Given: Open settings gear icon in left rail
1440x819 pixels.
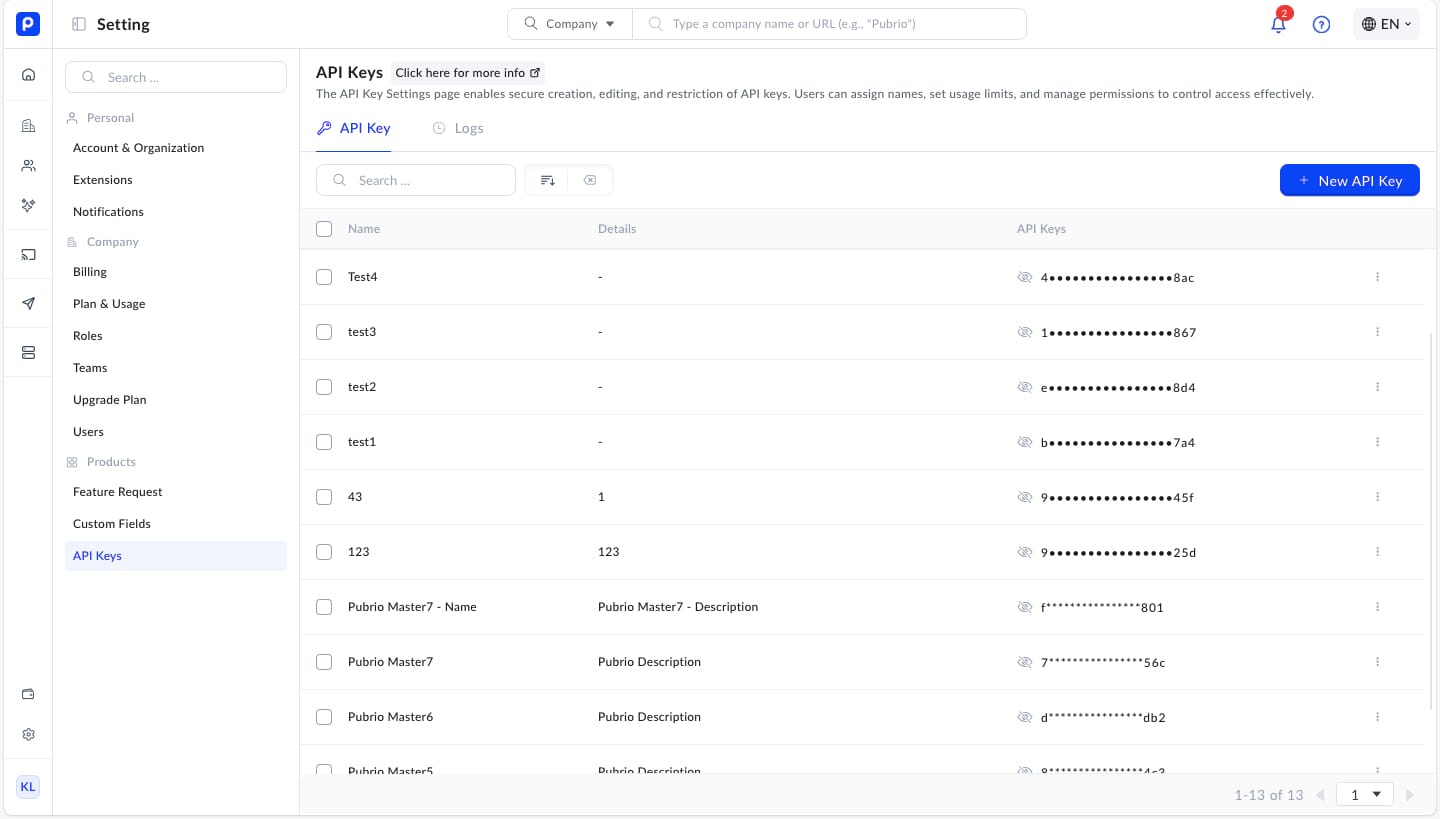Looking at the screenshot, I should (x=28, y=734).
